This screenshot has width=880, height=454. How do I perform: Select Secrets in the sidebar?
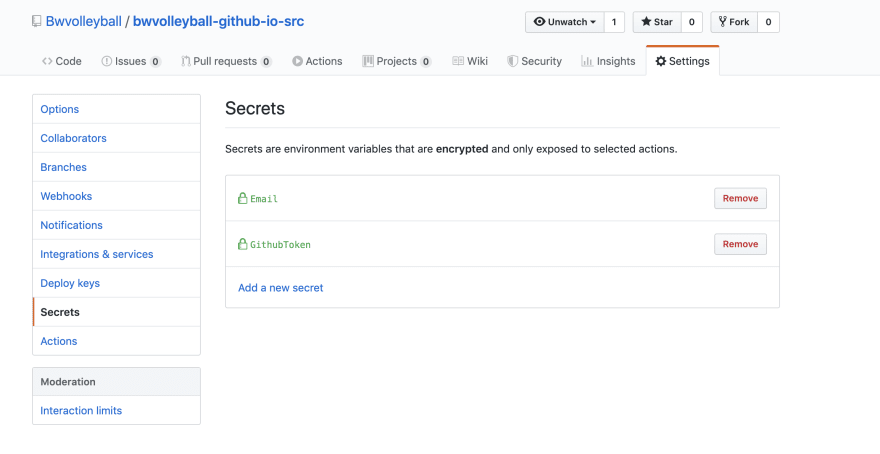pos(116,312)
